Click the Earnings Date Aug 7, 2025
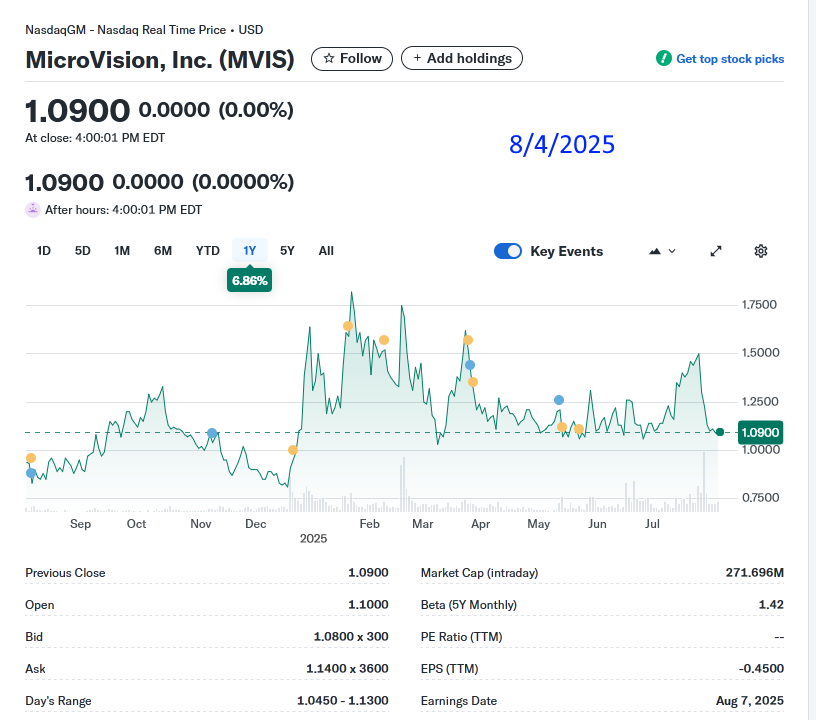The image size is (816, 720). coord(750,701)
